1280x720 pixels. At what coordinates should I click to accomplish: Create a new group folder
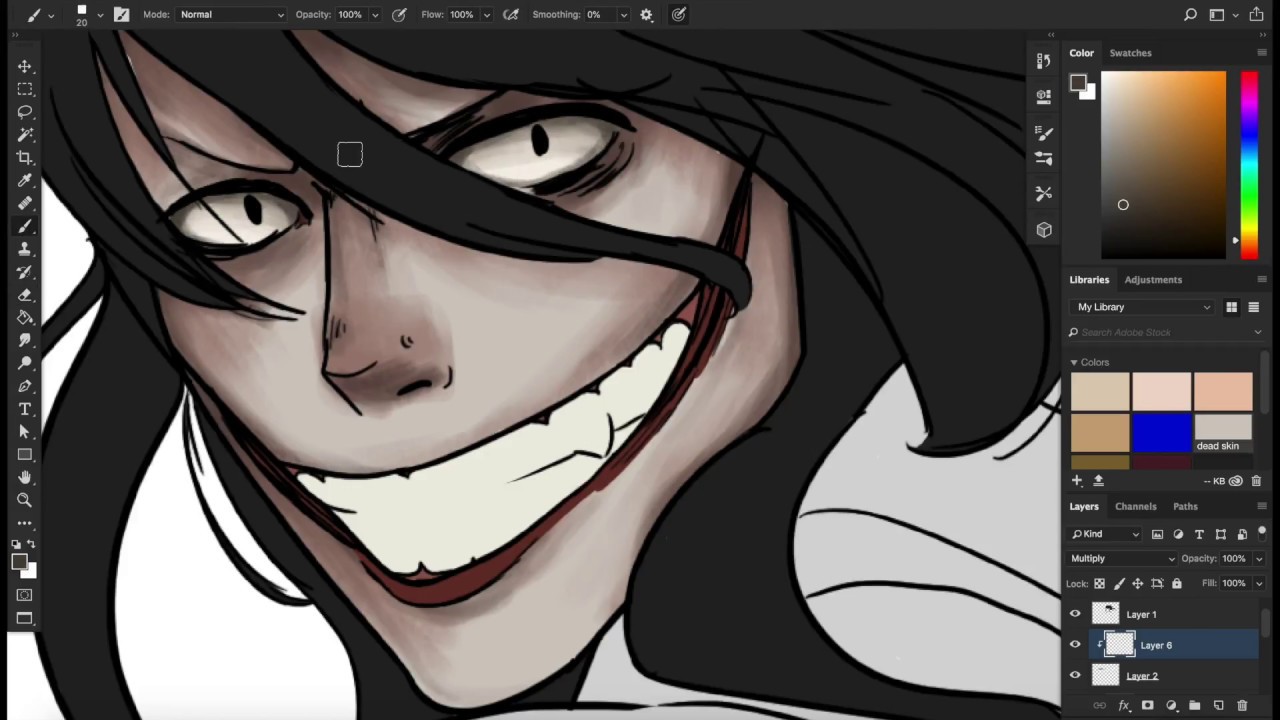1195,705
